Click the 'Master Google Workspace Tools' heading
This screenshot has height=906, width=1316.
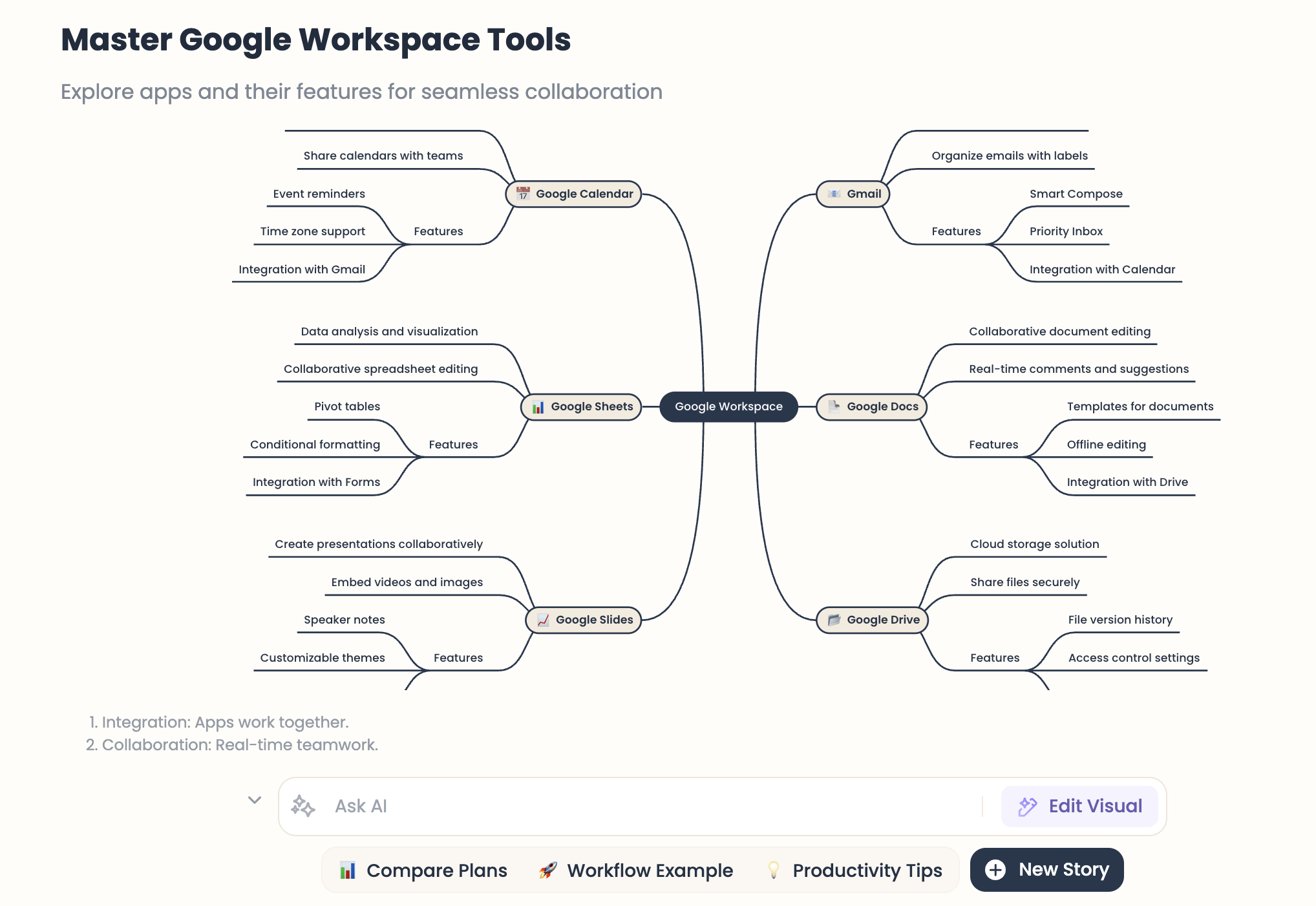click(316, 40)
